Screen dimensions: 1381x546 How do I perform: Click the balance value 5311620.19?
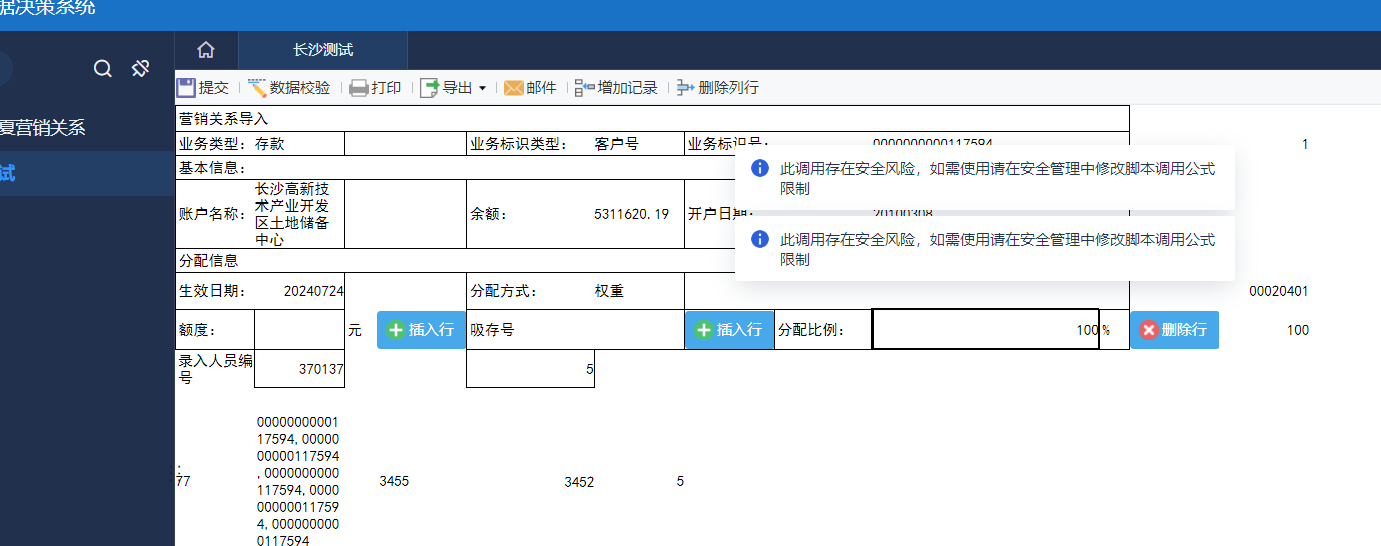click(631, 214)
